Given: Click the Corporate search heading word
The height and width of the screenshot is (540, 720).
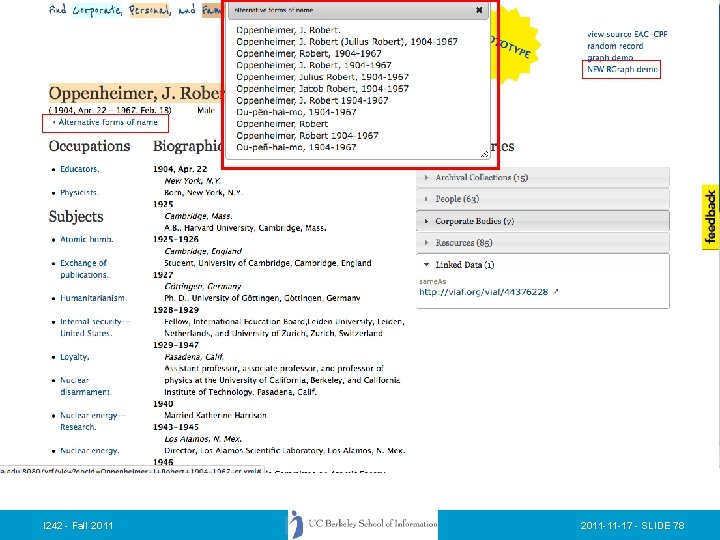Looking at the screenshot, I should (x=97, y=10).
